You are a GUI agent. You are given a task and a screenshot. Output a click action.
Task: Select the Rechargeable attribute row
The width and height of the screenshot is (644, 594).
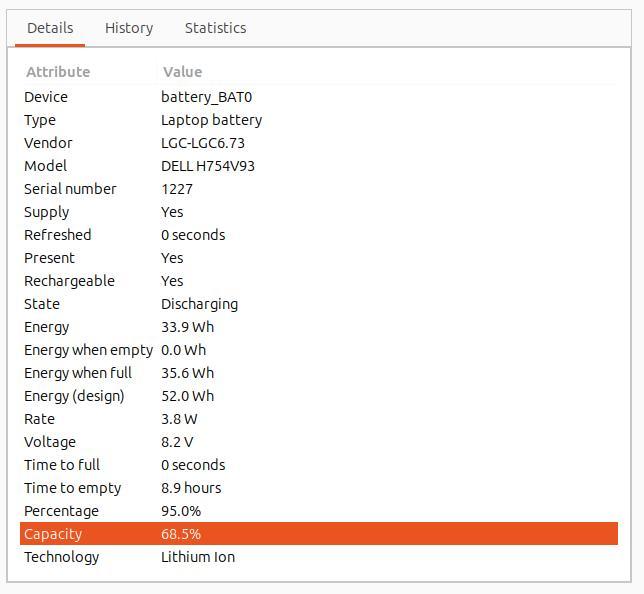(319, 281)
